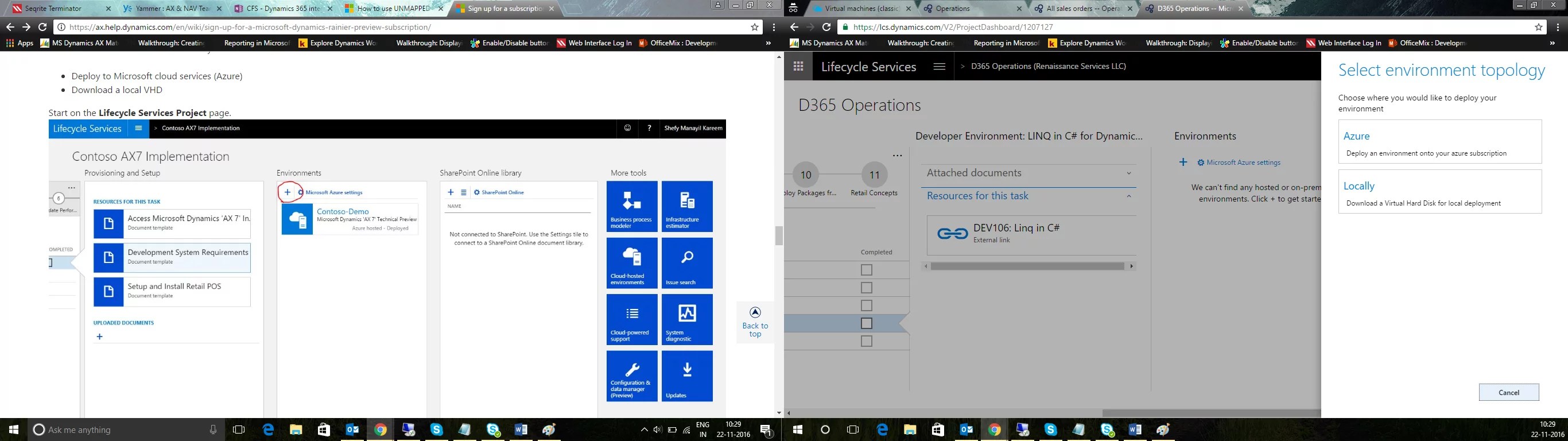Screen dimensions: 1568x441
Task: Reload the ax.help.dynamics.com page
Action: point(42,27)
